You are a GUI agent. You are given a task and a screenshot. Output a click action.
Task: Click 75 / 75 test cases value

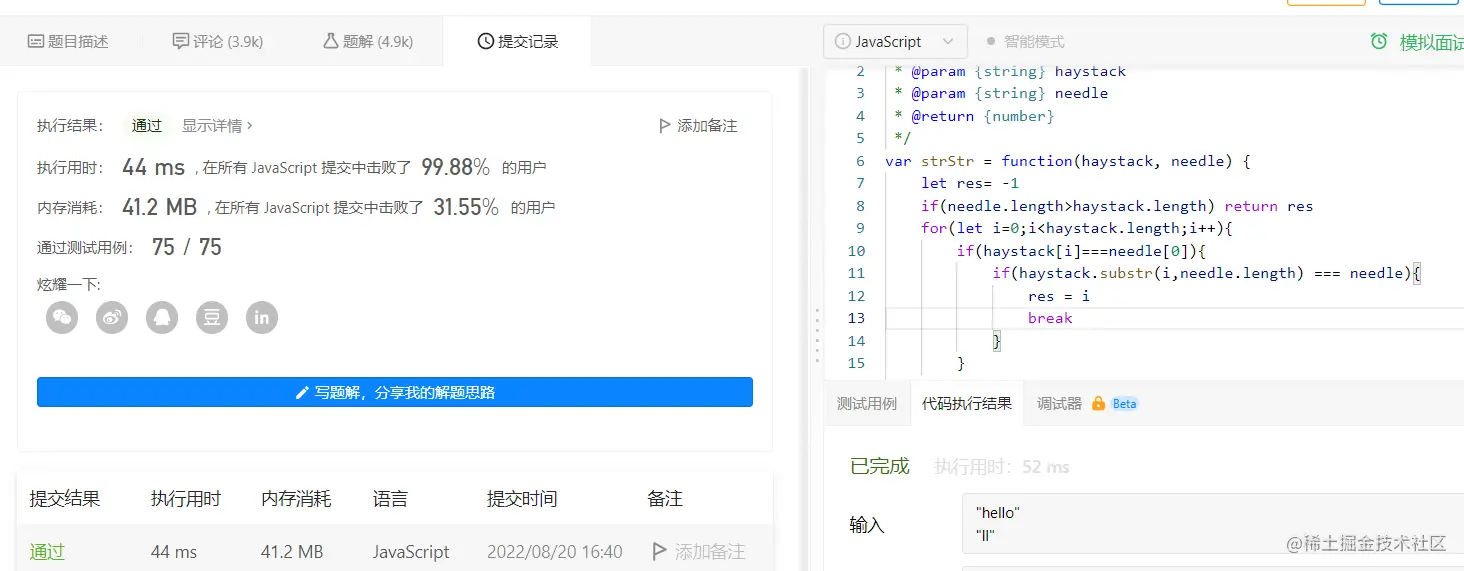tap(187, 247)
